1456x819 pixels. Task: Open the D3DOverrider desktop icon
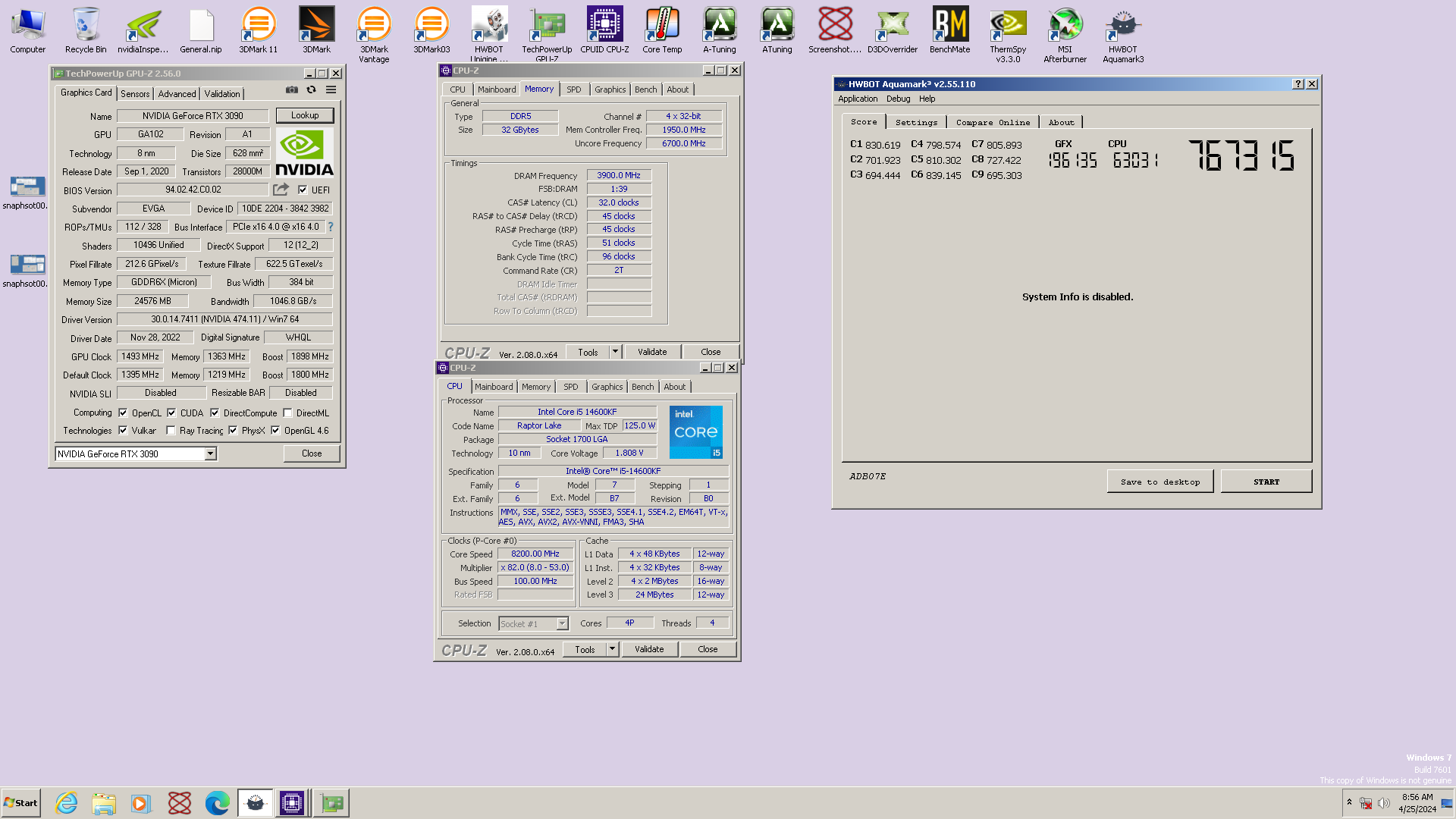[893, 30]
